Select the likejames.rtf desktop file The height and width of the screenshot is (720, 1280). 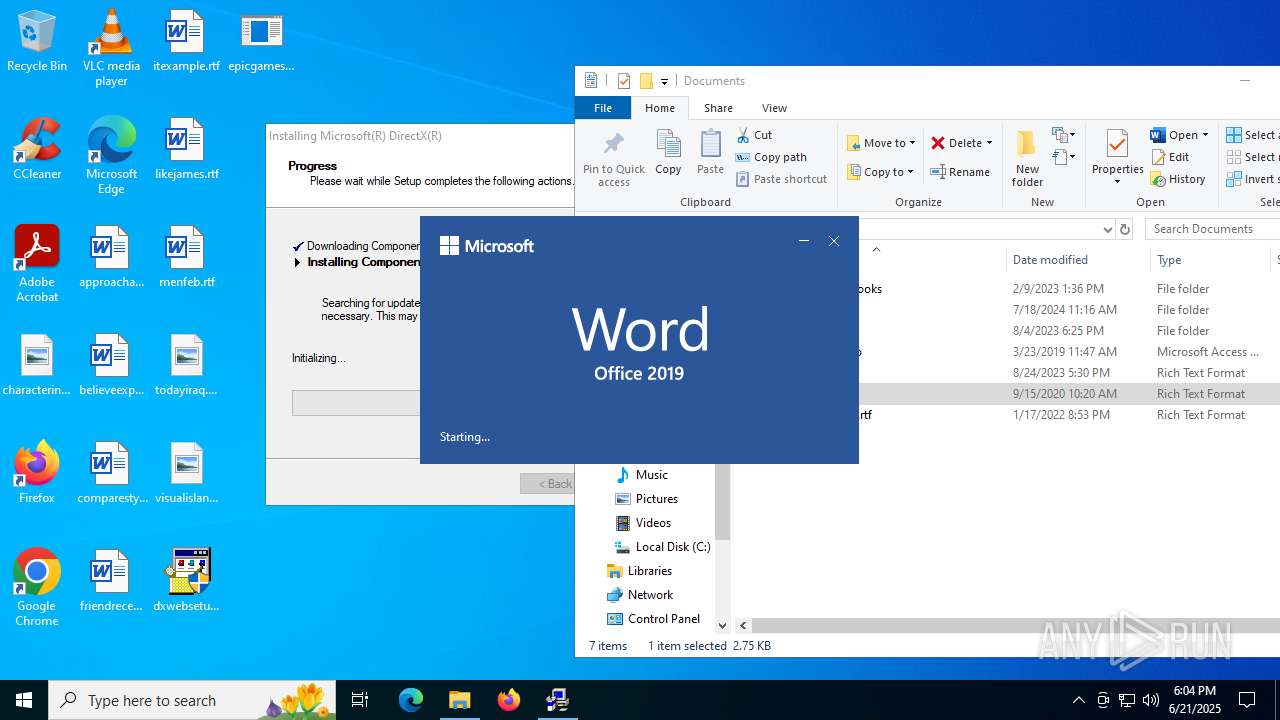click(x=186, y=150)
